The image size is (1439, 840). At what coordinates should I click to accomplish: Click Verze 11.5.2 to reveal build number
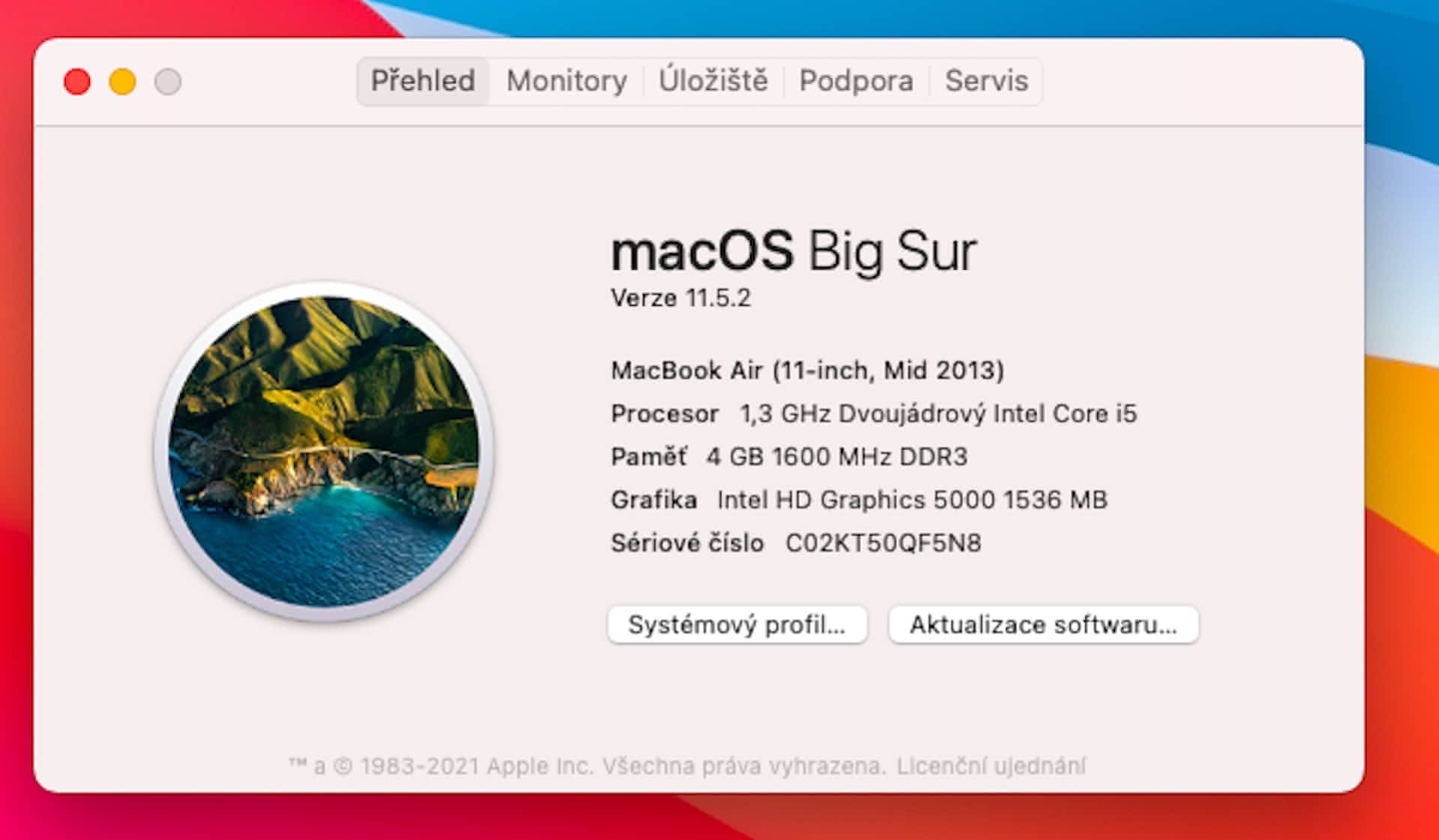point(681,298)
